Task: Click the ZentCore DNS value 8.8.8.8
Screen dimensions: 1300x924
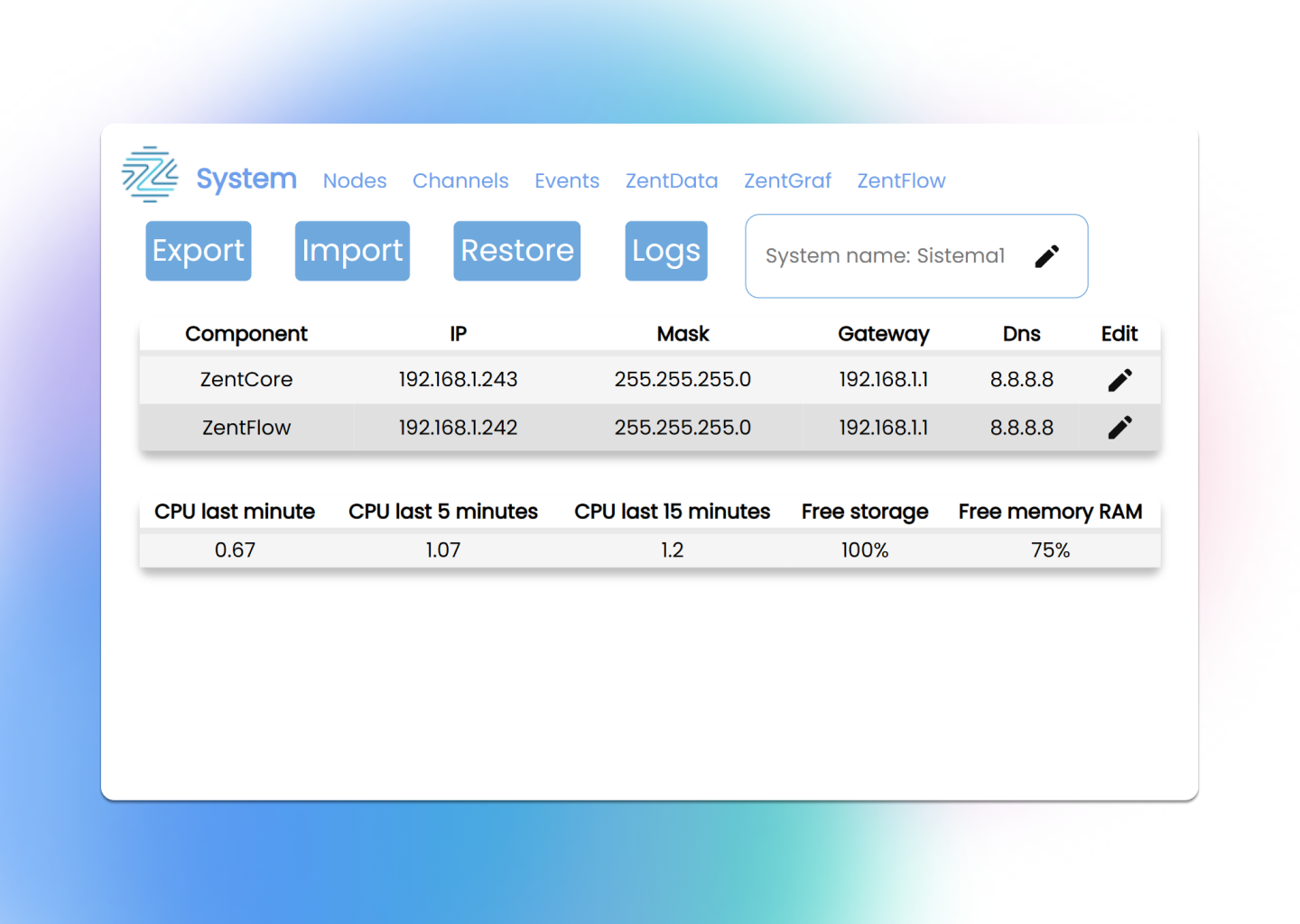Action: coord(1022,379)
